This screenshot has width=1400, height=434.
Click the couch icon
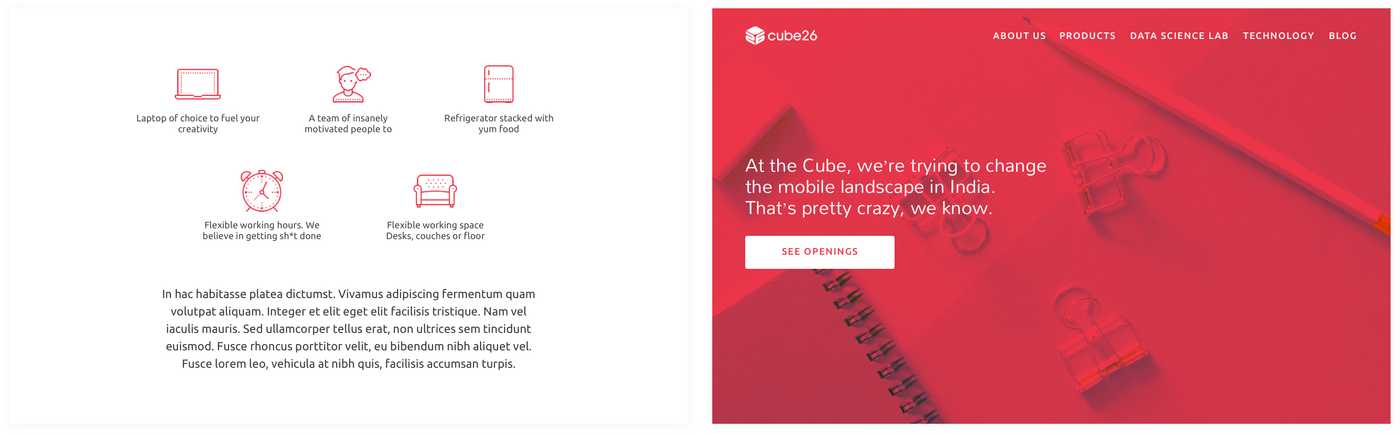click(435, 190)
